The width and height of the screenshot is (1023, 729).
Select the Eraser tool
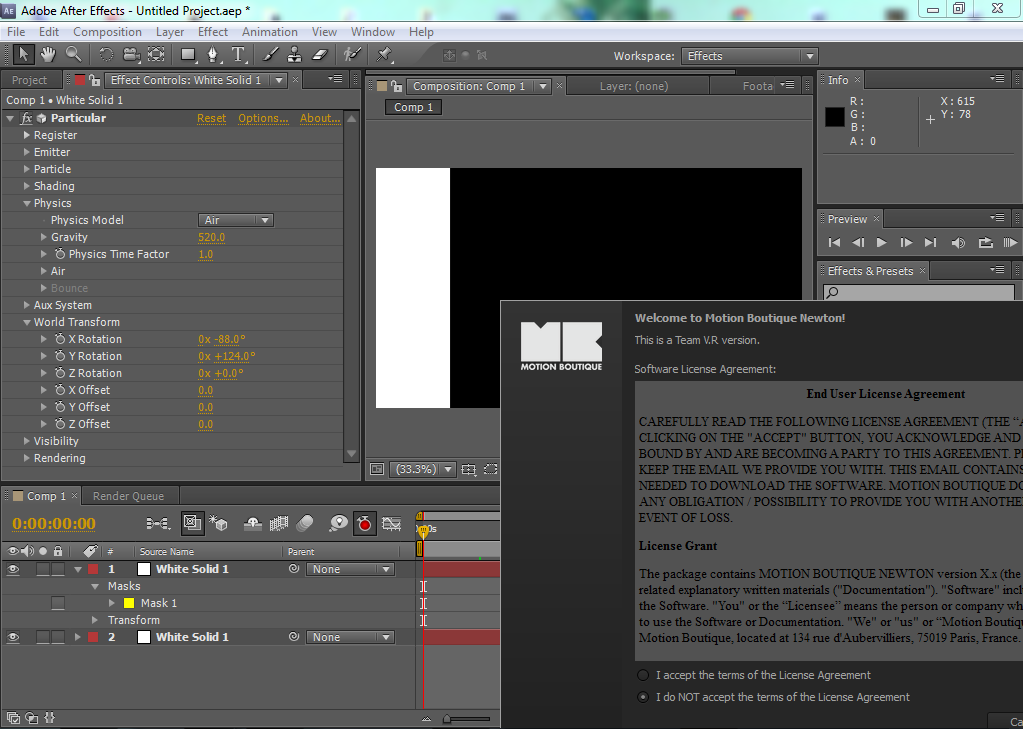point(319,55)
